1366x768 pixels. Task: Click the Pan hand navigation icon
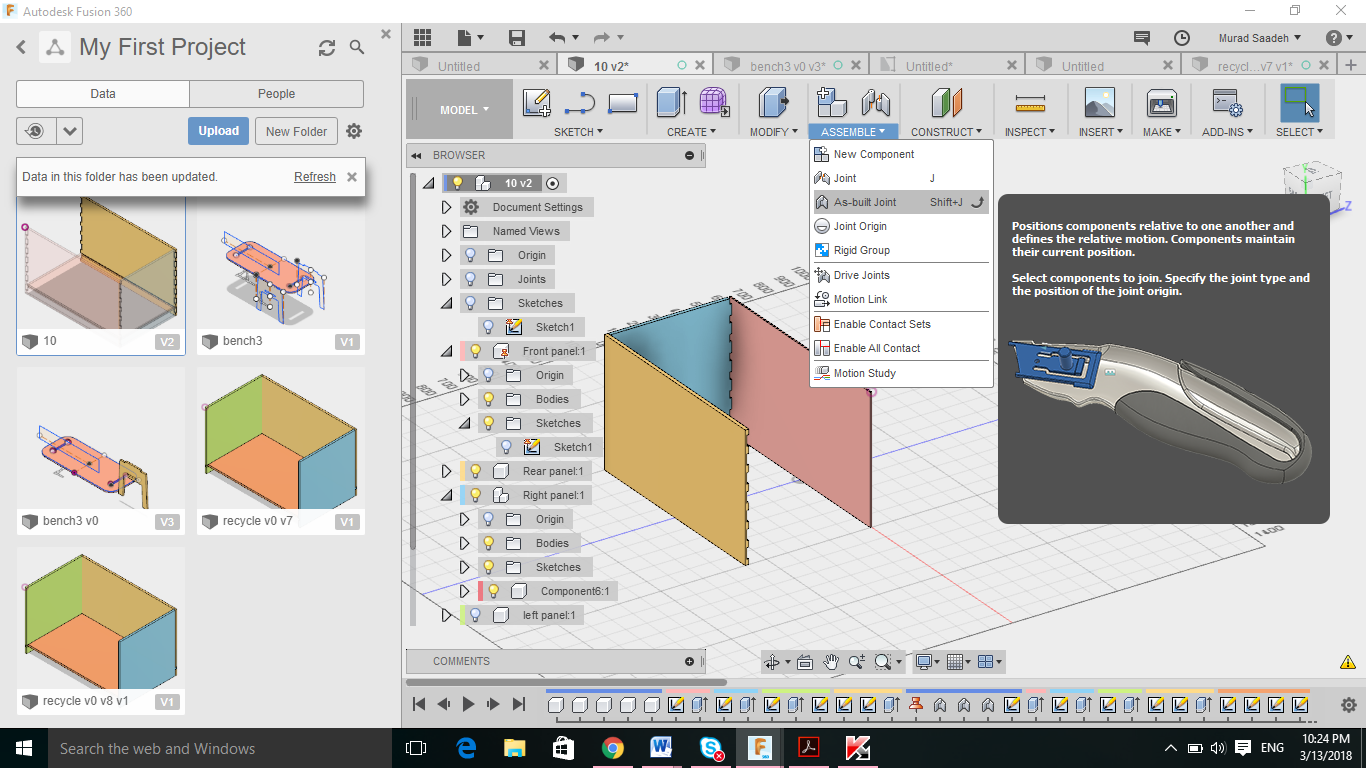click(831, 662)
